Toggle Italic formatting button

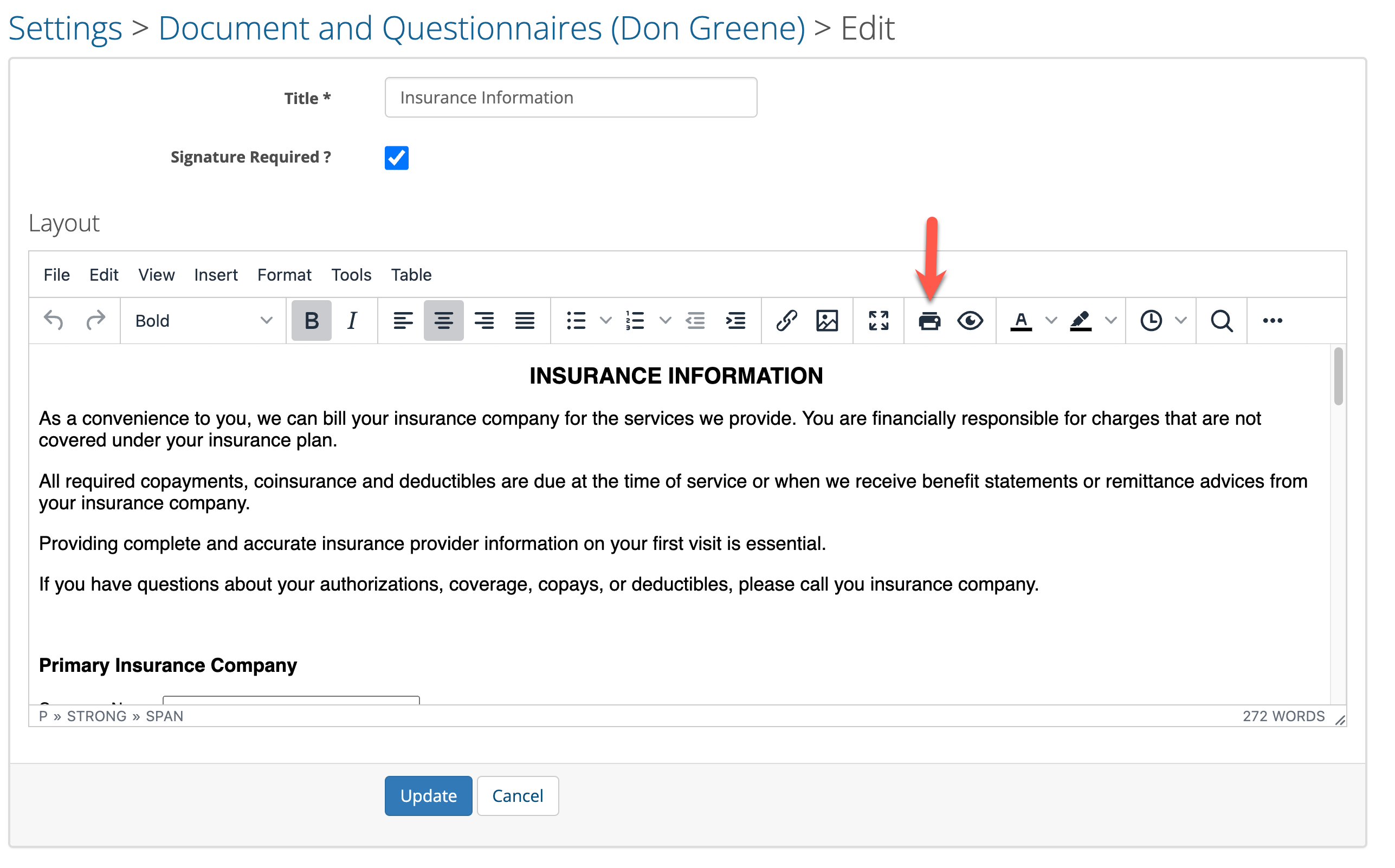pos(352,321)
